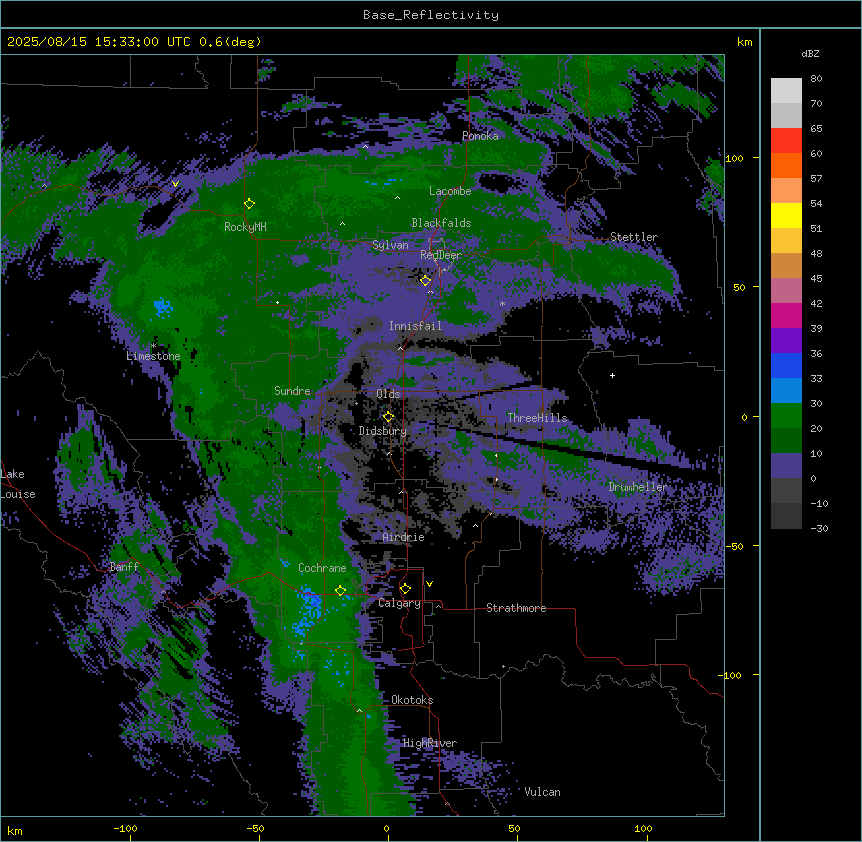This screenshot has height=842, width=862.
Task: Pick the white 70-80 dBZ legend swatch
Action: point(786,91)
